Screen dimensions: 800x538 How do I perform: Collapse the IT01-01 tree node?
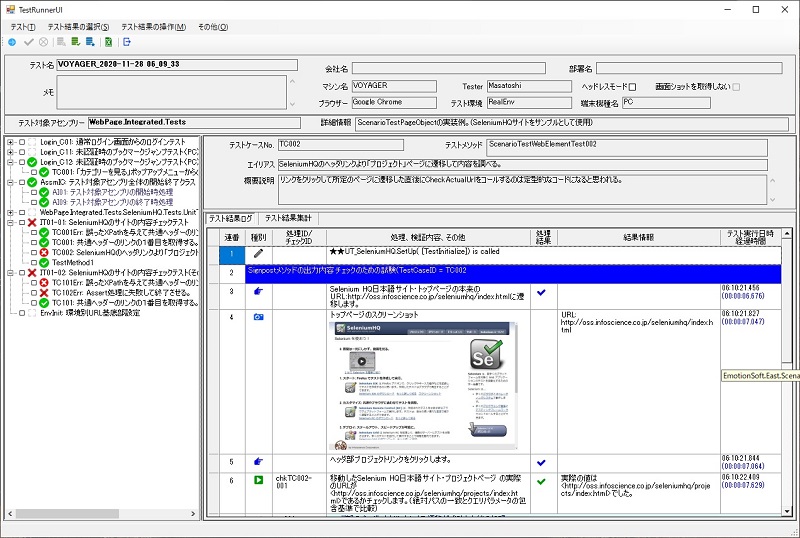pyautogui.click(x=10, y=223)
